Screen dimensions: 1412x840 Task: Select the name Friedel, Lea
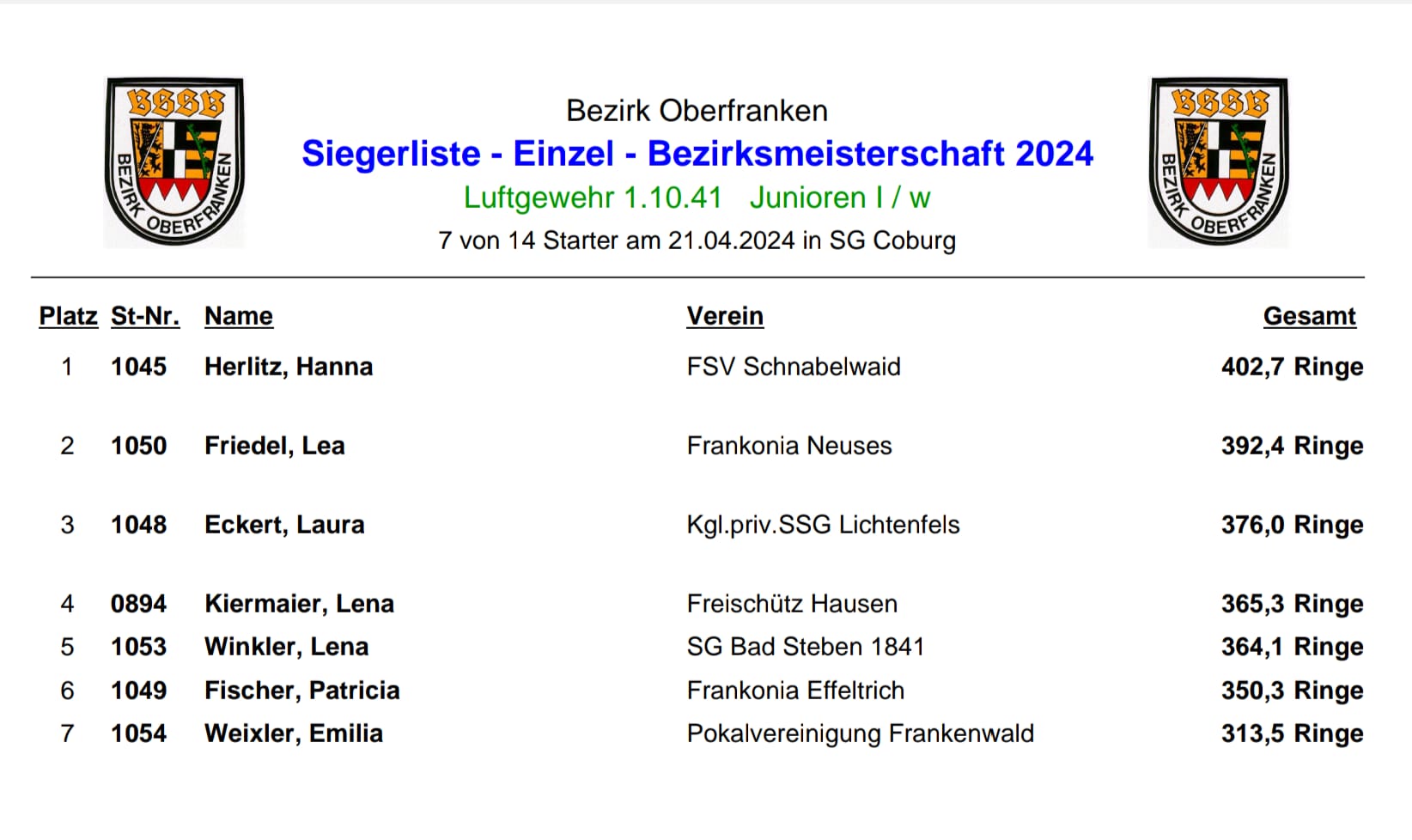point(275,446)
